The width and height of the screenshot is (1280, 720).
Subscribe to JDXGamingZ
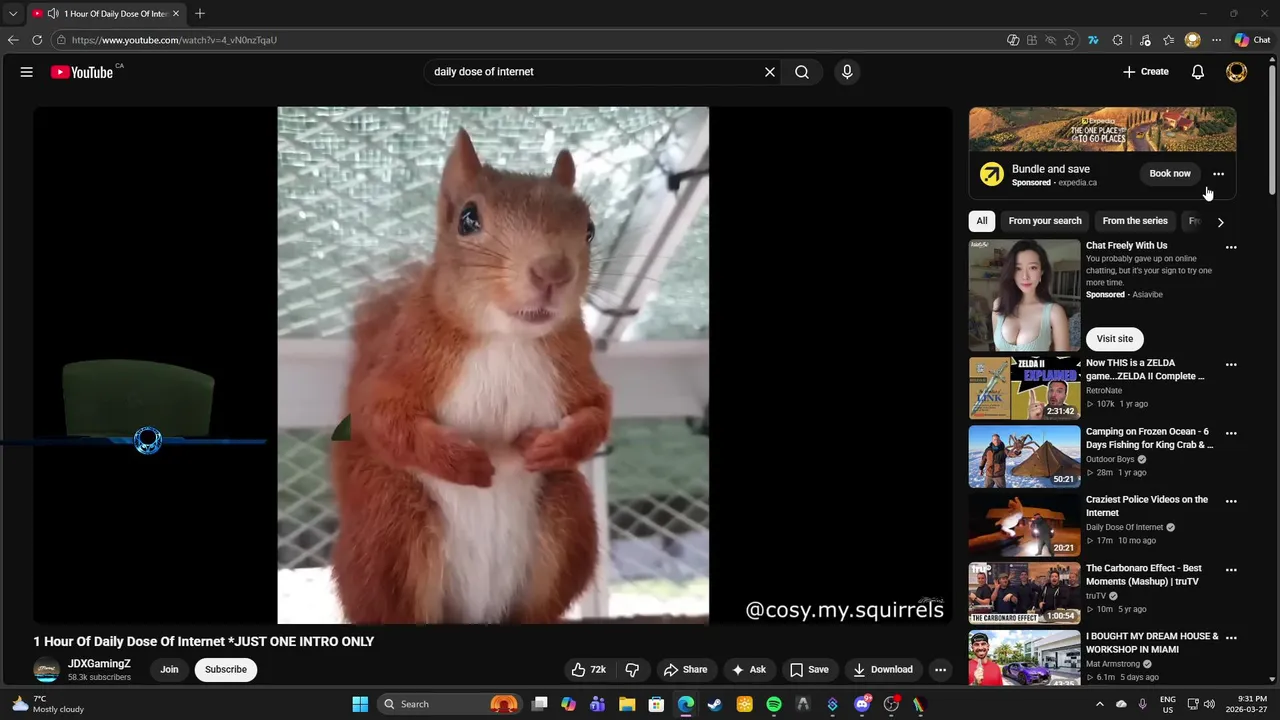226,670
